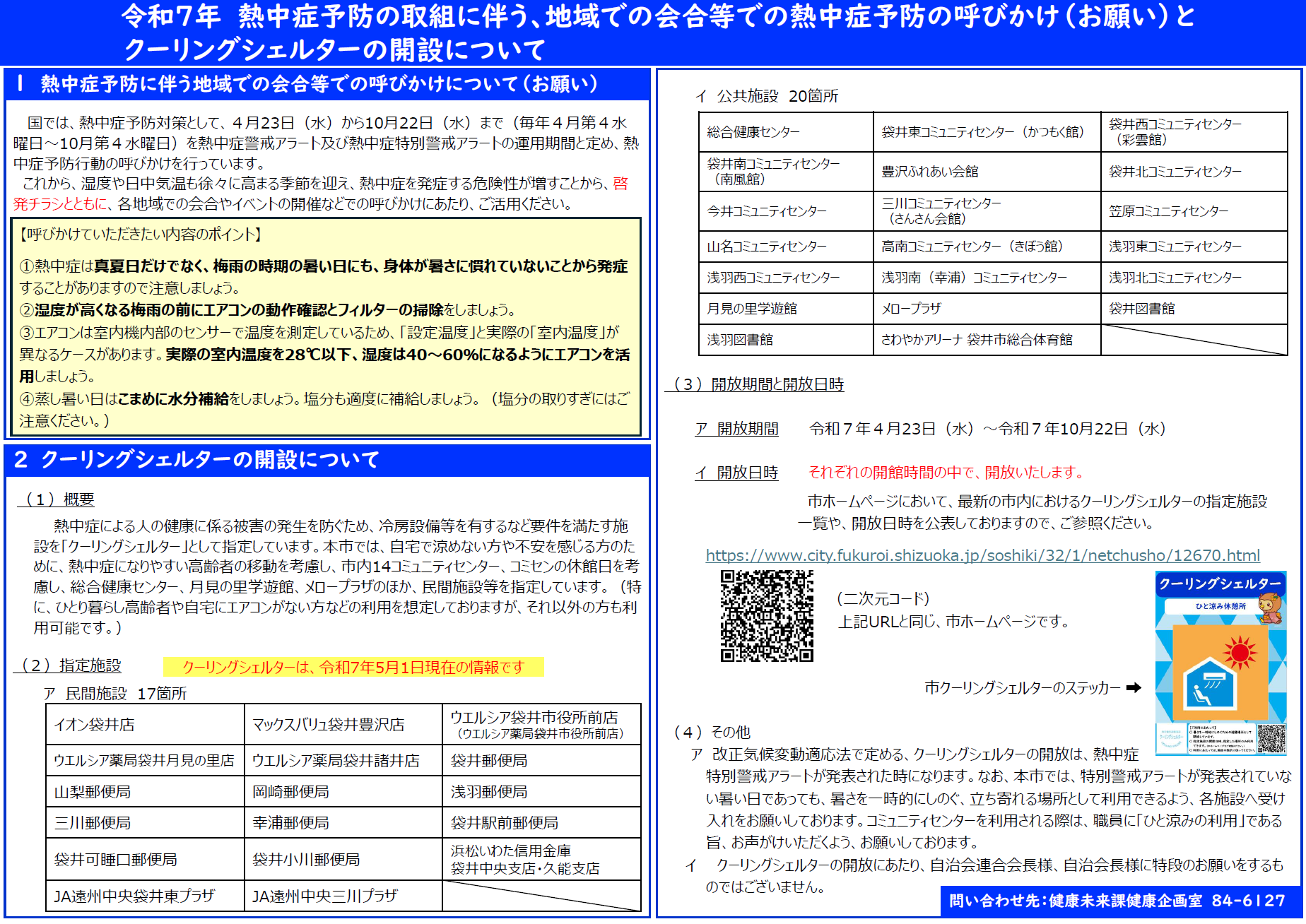Select the 浅羽西コミュニティセンター cell
Image resolution: width=1306 pixels, height=924 pixels.
click(x=786, y=277)
